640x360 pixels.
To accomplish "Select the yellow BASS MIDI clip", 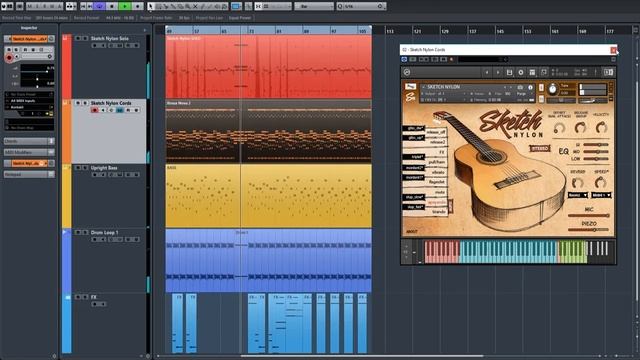I will (x=268, y=196).
